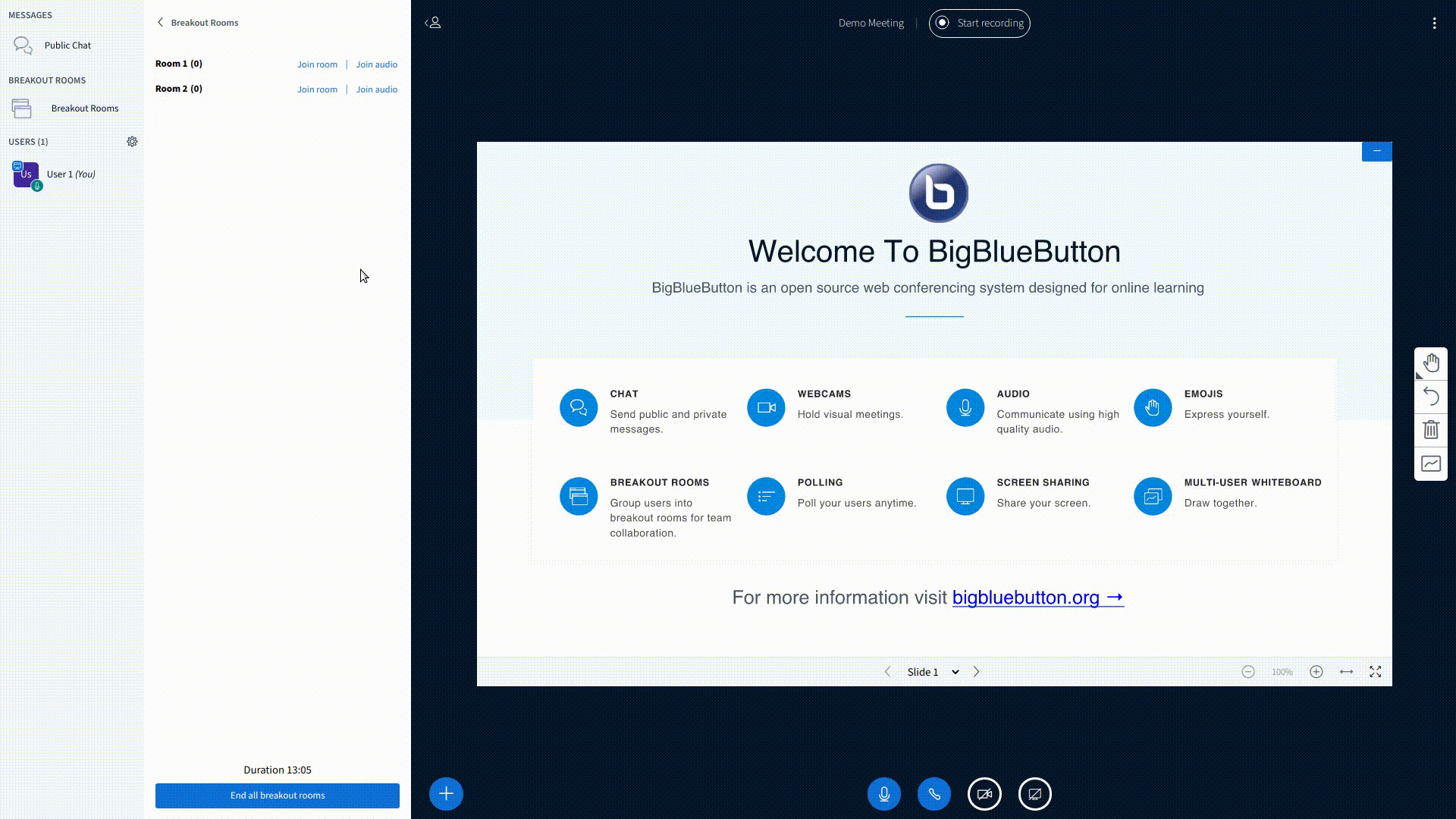The height and width of the screenshot is (819, 1456).
Task: Click the trash can clear annotations icon
Action: click(1431, 430)
